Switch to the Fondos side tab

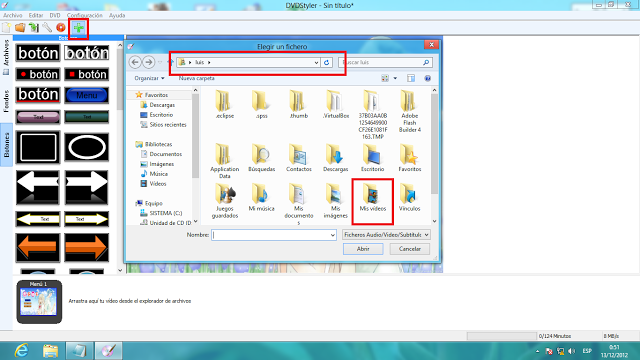coord(6,101)
